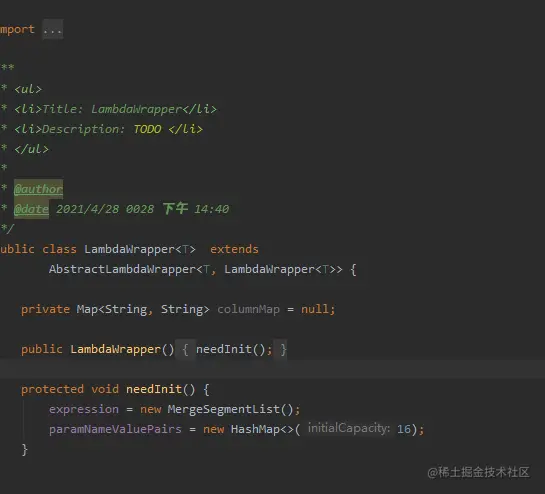This screenshot has height=494, width=545.
Task: Place cursor on the highlighted empty line
Action: [x=272, y=369]
